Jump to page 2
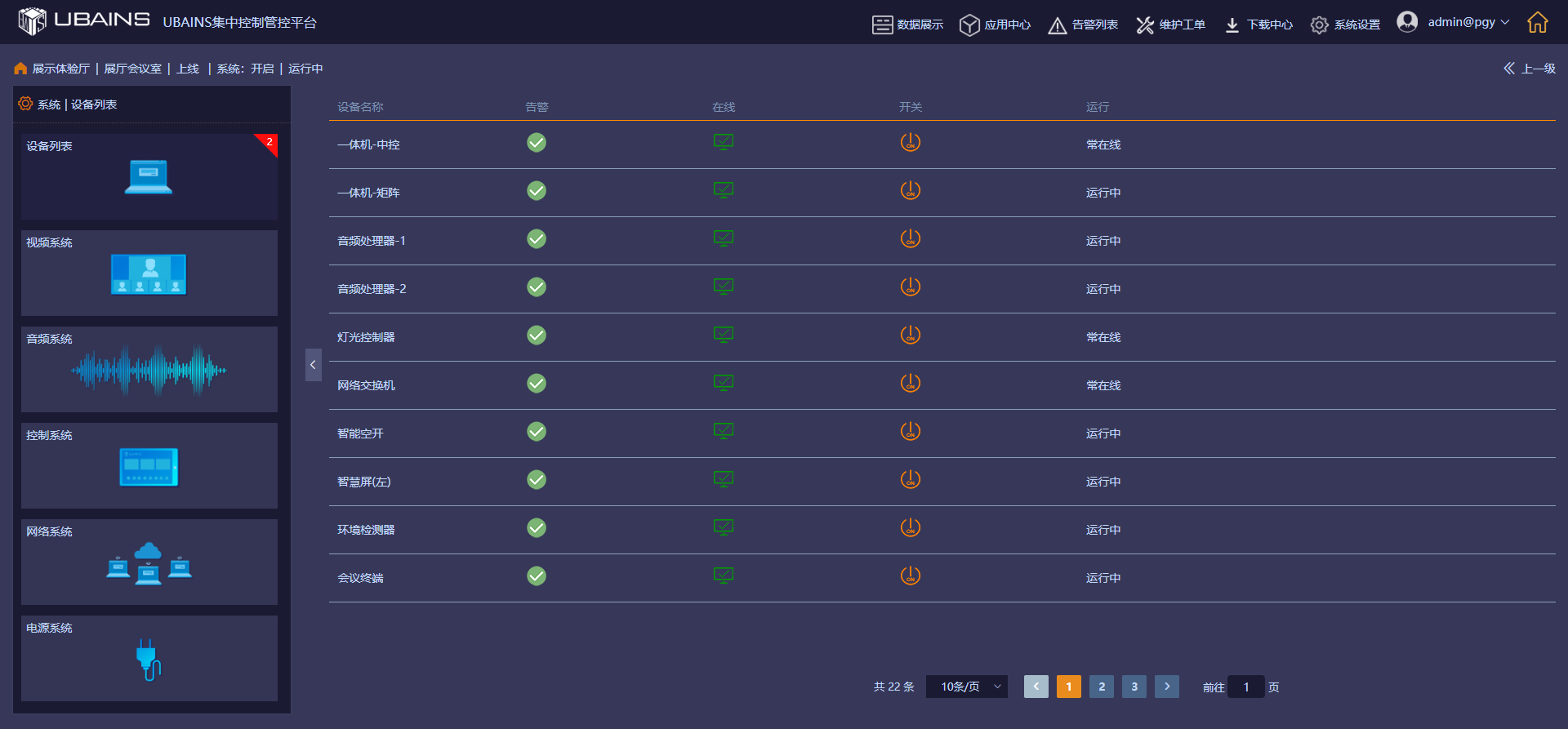 (x=1102, y=687)
